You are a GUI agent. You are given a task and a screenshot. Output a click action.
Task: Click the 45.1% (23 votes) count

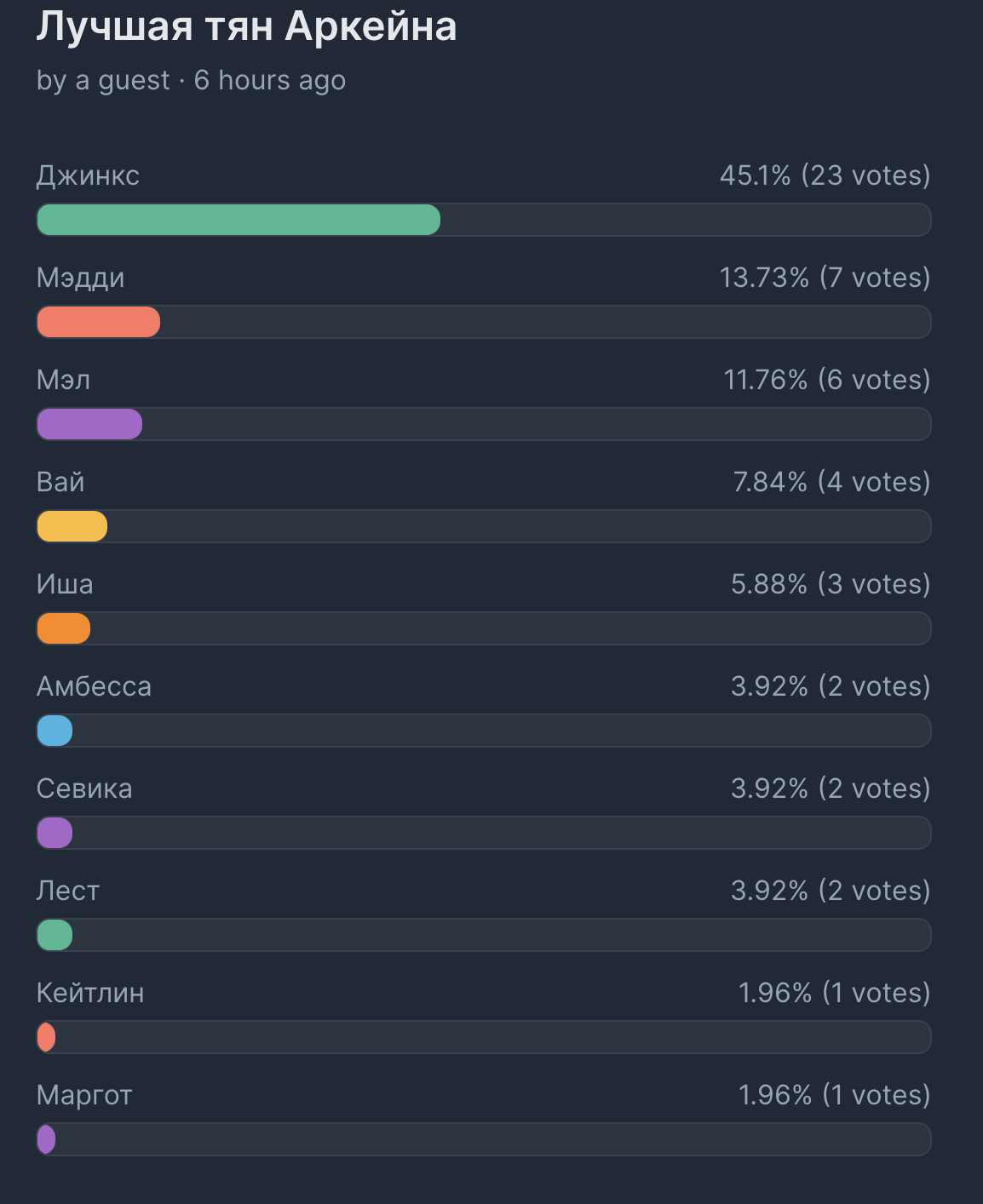pos(825,175)
